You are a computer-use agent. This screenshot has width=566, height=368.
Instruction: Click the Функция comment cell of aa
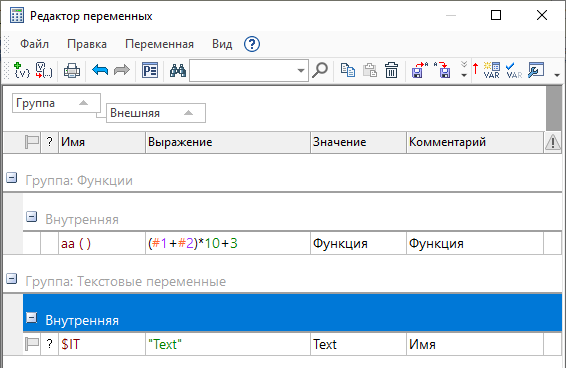475,243
